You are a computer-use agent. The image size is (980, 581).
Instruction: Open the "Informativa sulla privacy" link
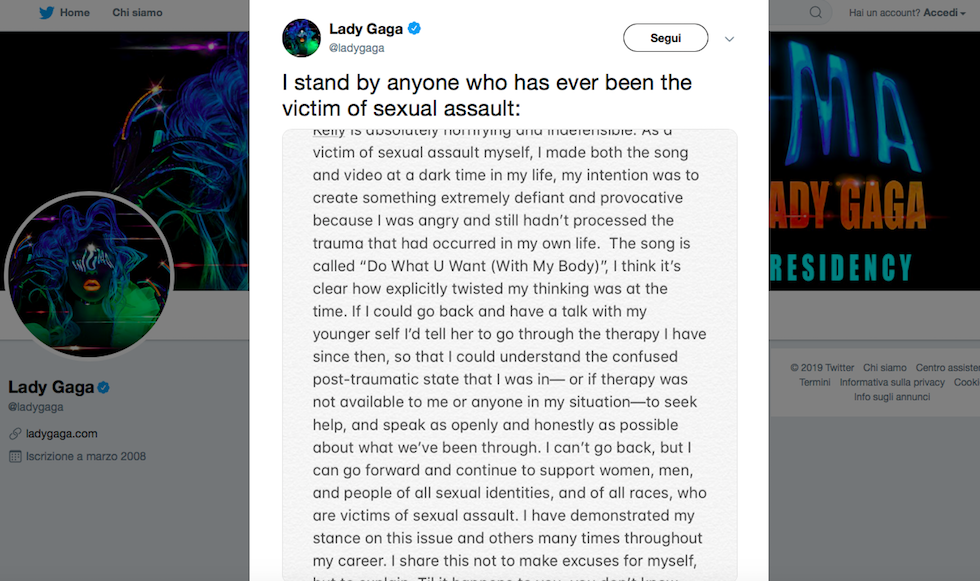892,382
